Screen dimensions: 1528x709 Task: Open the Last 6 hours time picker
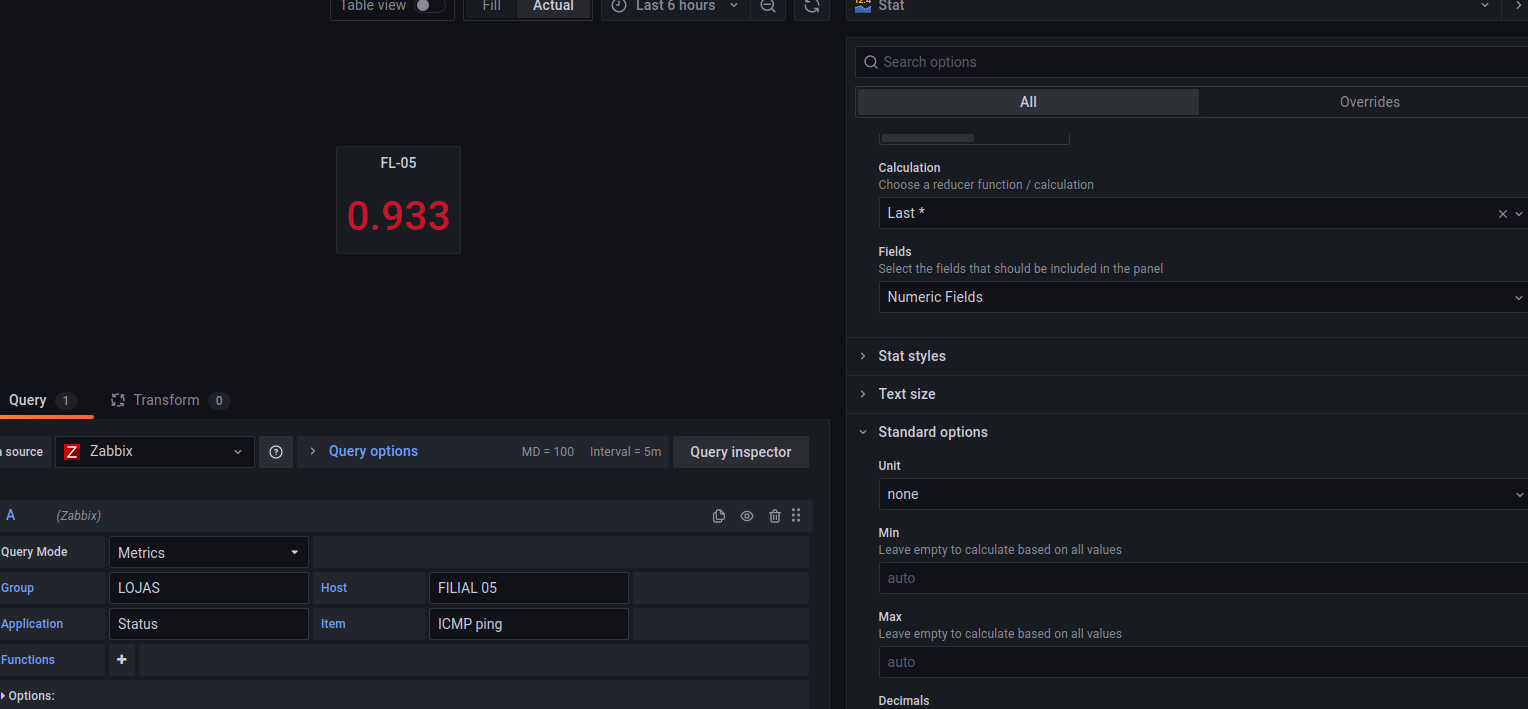(676, 6)
